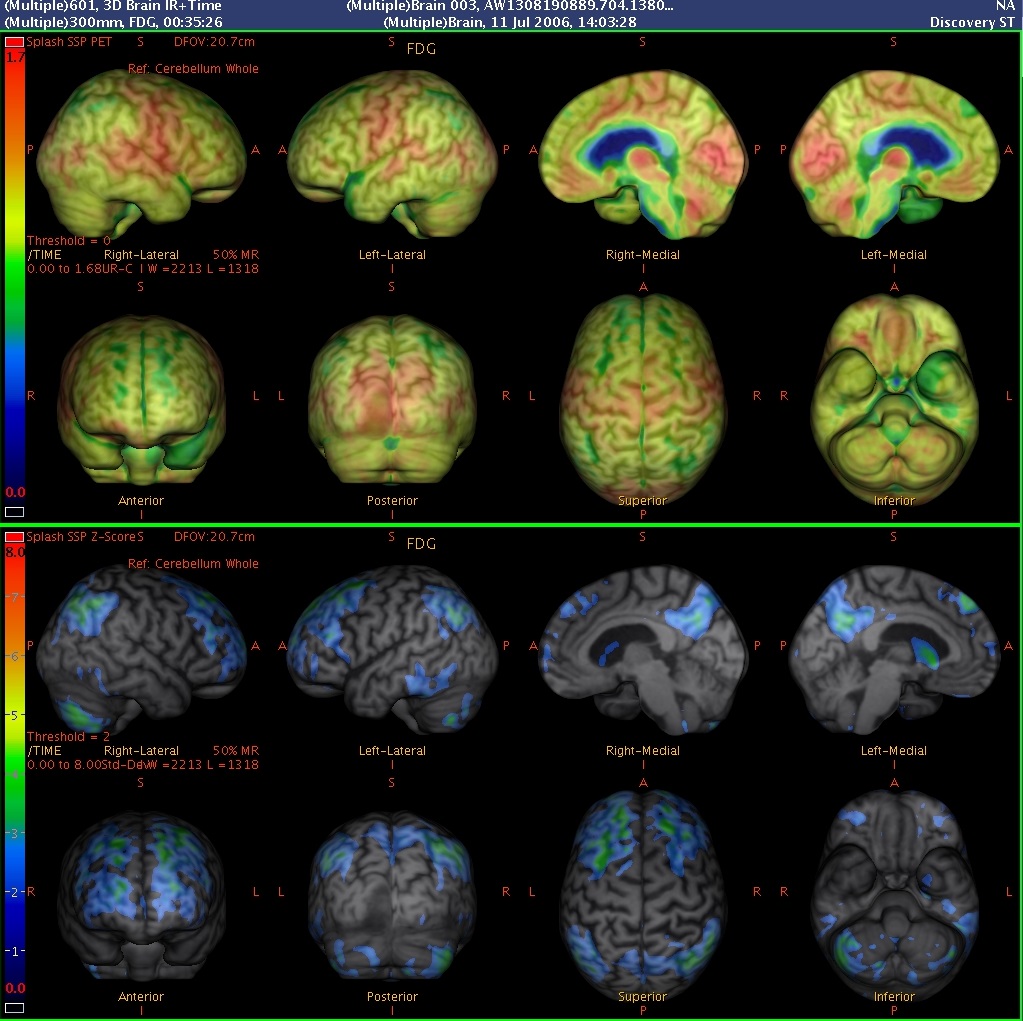Click the "DFOV:20.7cm" text in the Z-Score panel
Image resolution: width=1023 pixels, height=1021 pixels.
pos(214,537)
